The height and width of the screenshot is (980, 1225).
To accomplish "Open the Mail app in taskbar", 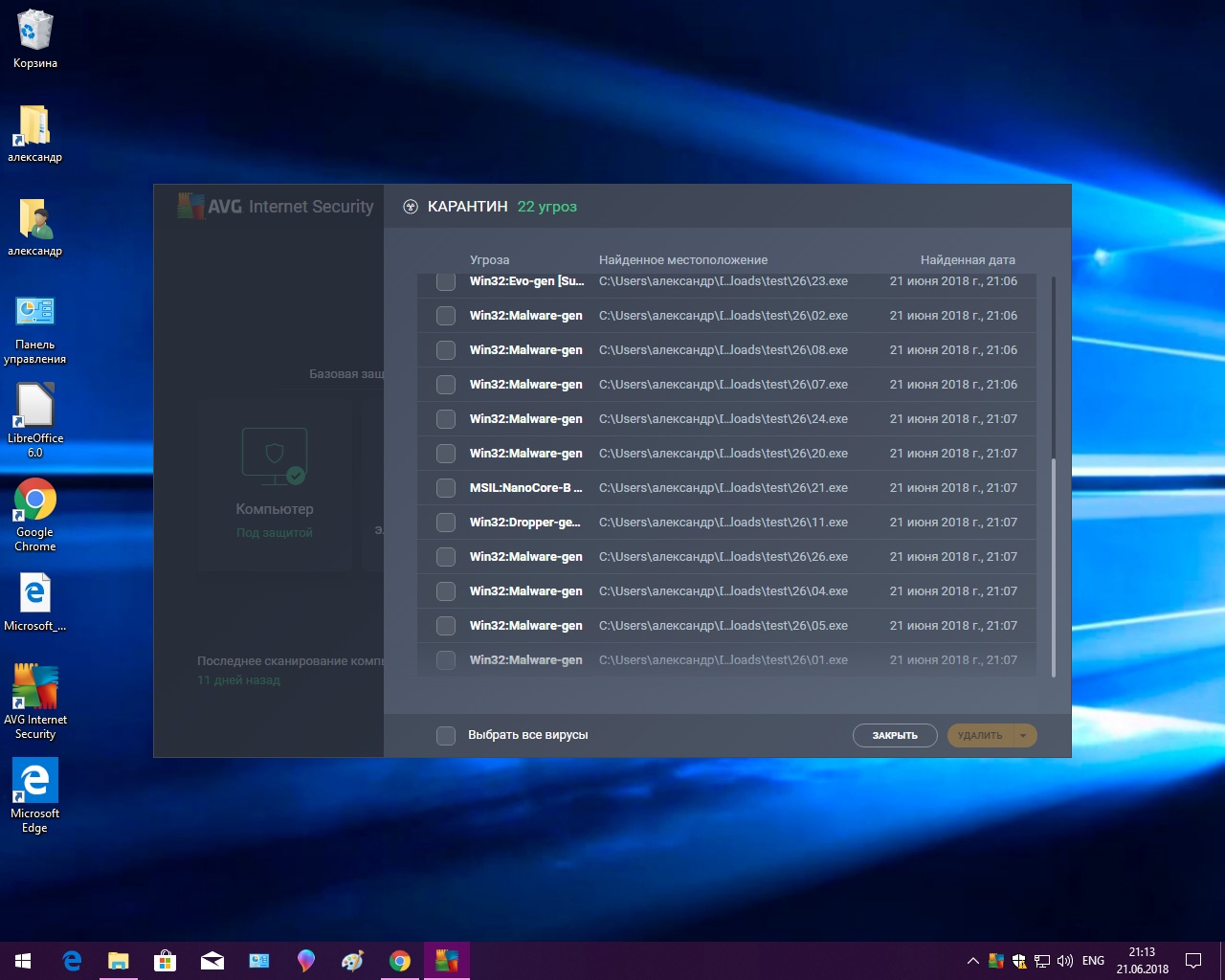I will [x=212, y=960].
